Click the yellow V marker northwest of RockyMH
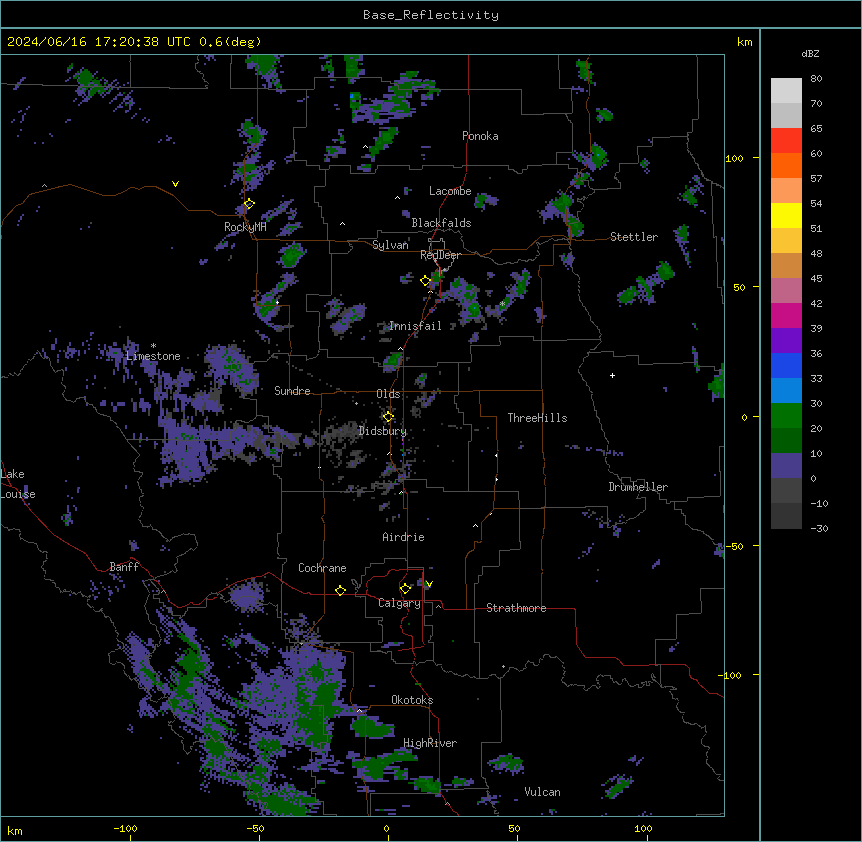 coord(175,184)
